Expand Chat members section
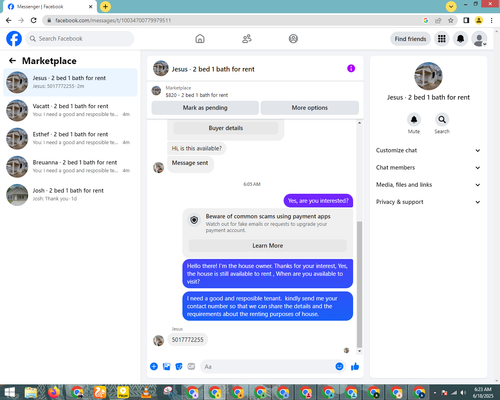 (428, 168)
